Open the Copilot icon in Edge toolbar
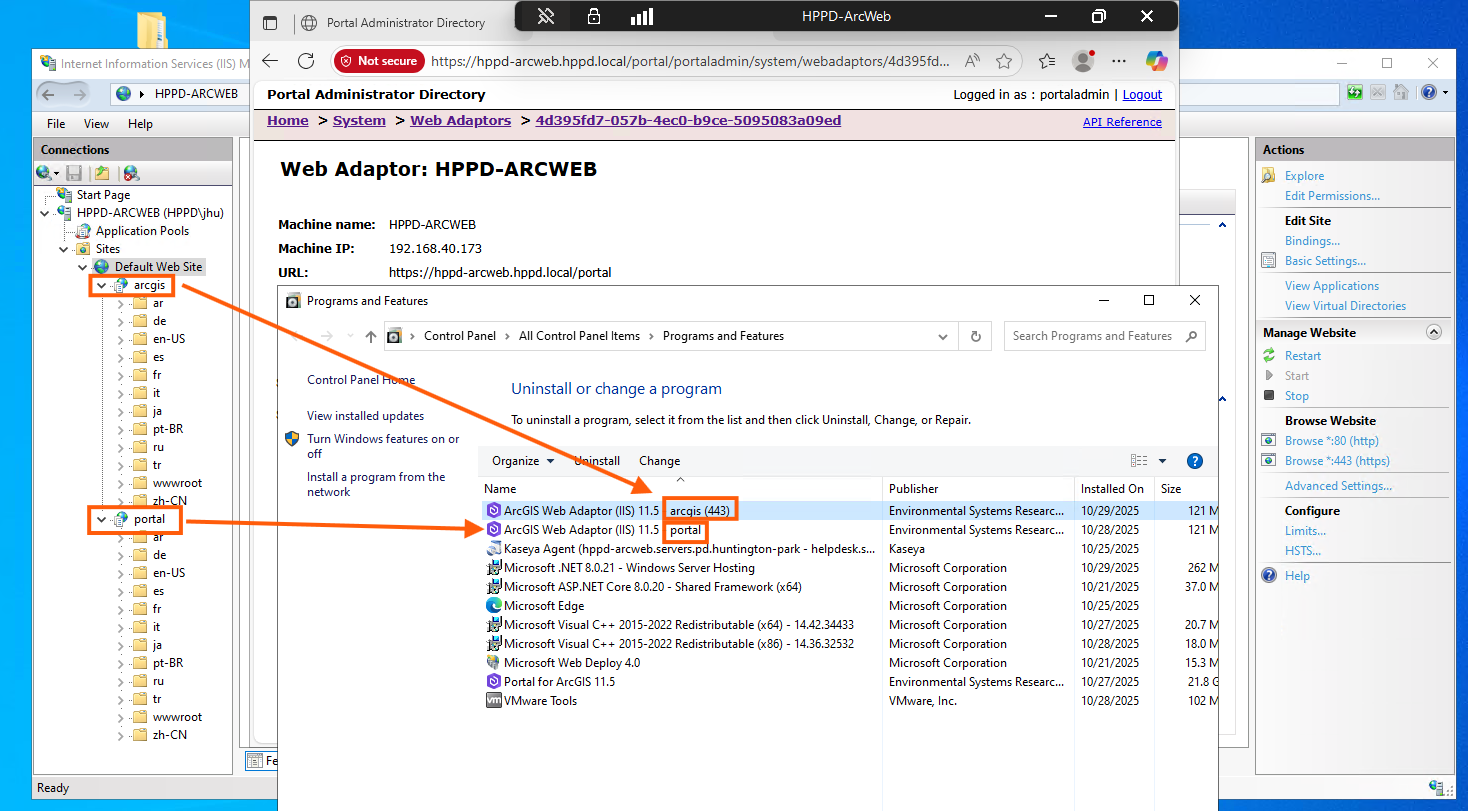Screen dimensions: 1468x811 click(x=1156, y=61)
